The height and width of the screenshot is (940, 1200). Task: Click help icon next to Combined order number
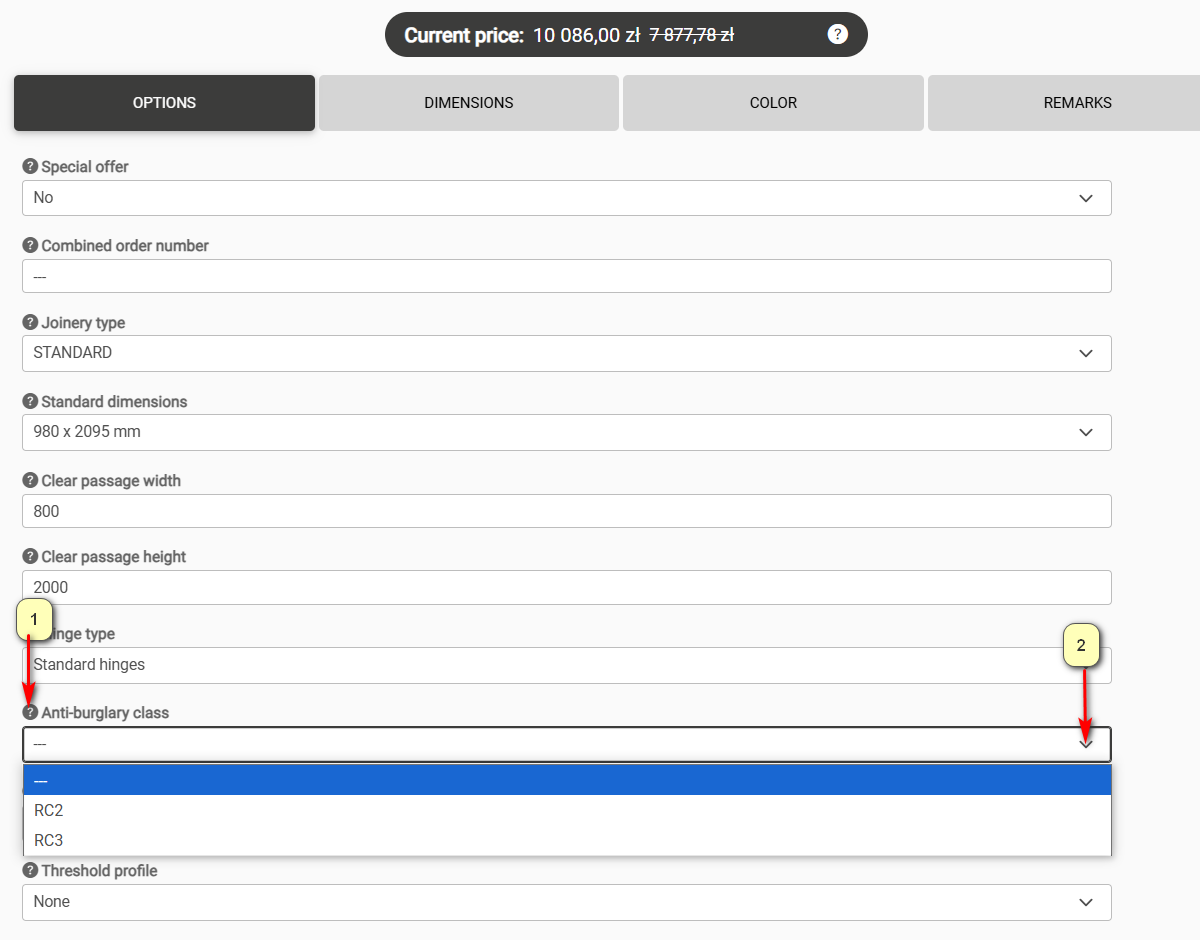click(x=30, y=246)
